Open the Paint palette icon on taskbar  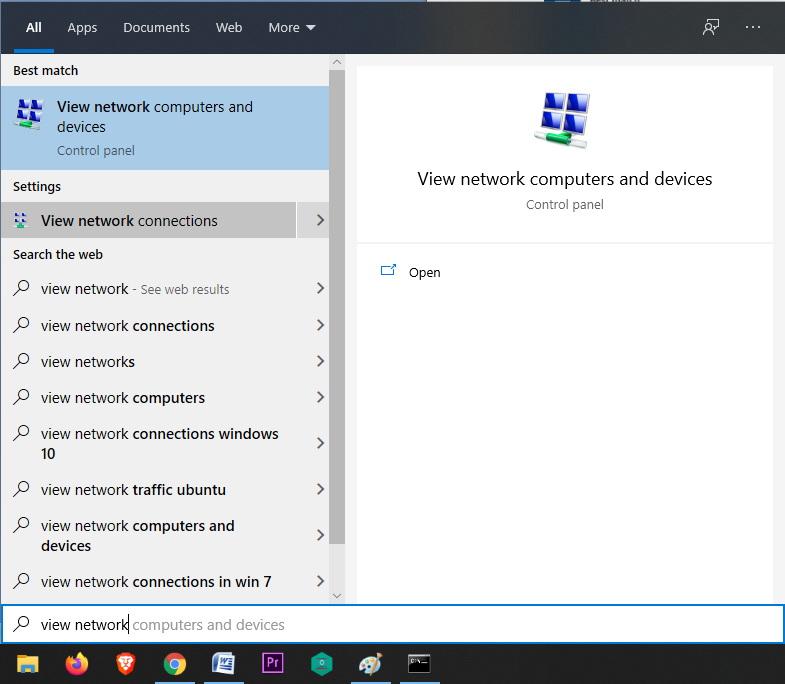[x=370, y=664]
